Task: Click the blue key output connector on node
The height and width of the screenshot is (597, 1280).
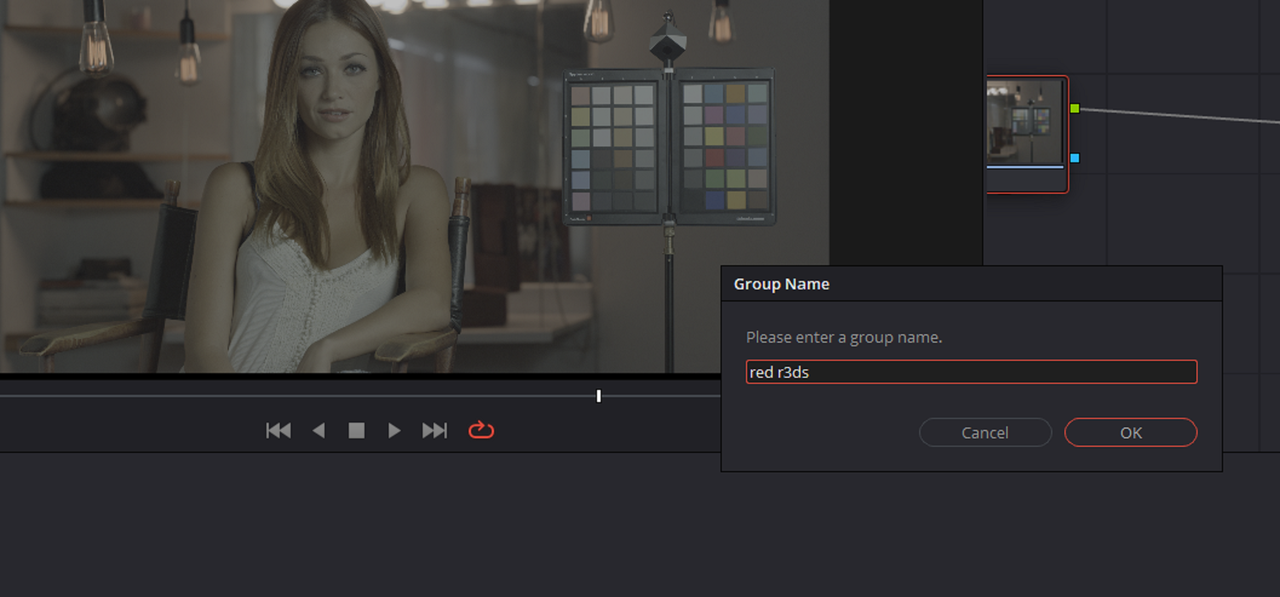Action: click(x=1075, y=158)
